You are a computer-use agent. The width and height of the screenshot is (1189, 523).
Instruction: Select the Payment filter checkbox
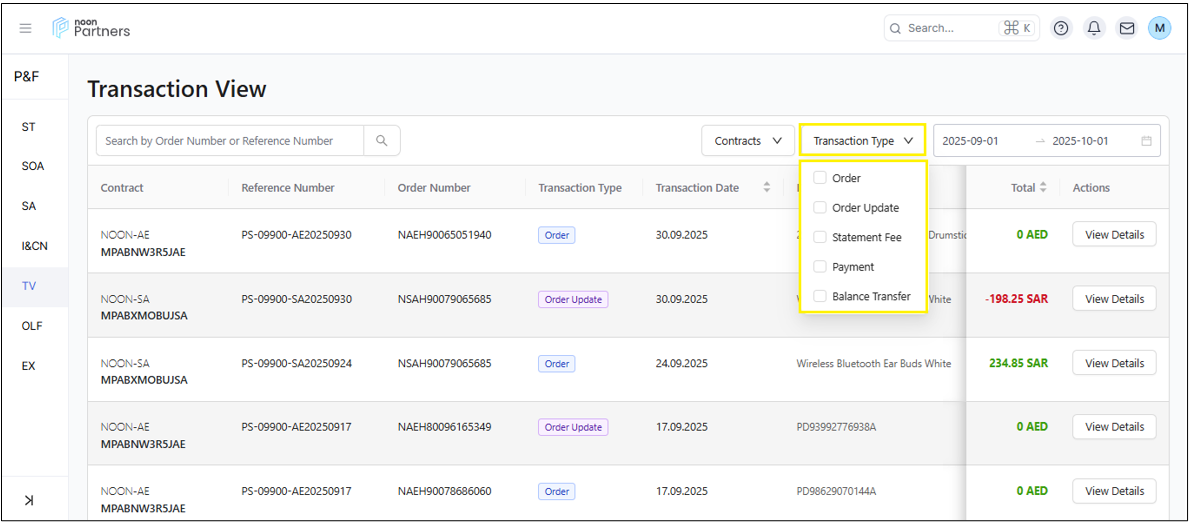click(x=820, y=267)
